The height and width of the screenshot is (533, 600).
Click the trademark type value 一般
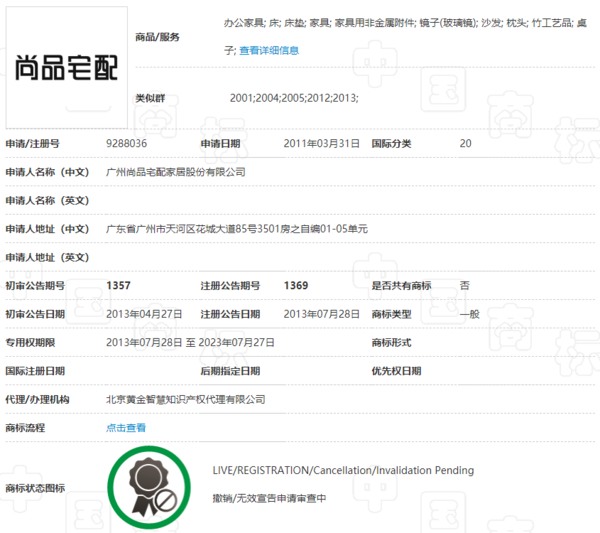(x=470, y=314)
